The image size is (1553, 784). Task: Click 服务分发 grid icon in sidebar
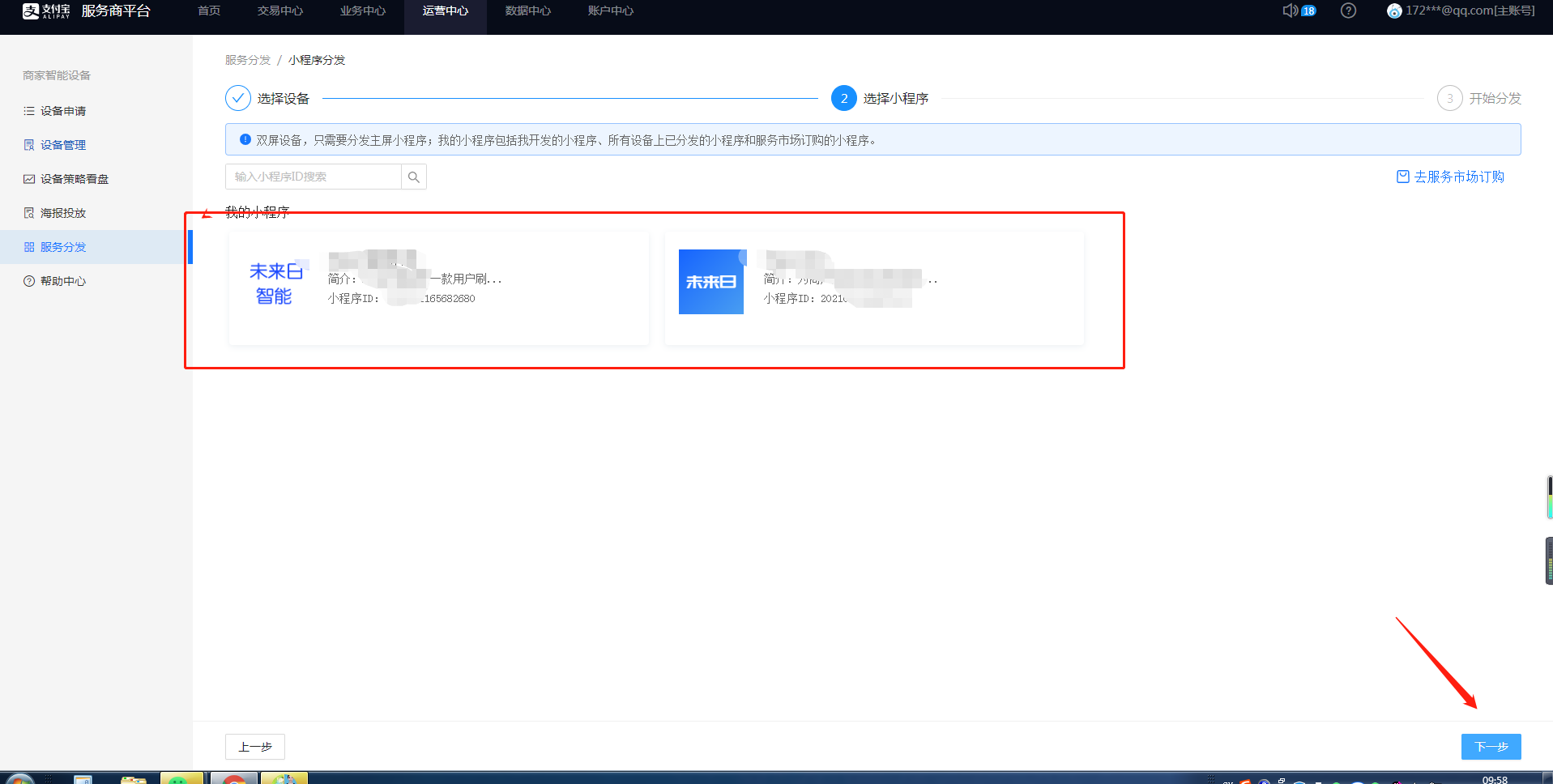pos(29,247)
